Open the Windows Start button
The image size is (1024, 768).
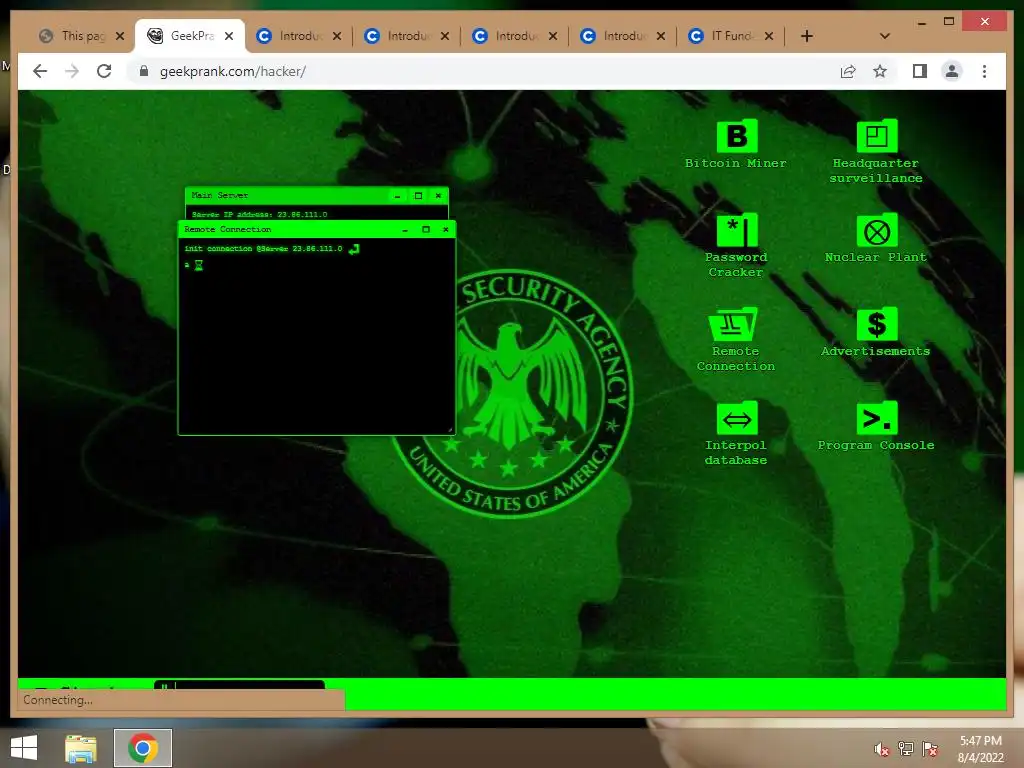coord(24,748)
